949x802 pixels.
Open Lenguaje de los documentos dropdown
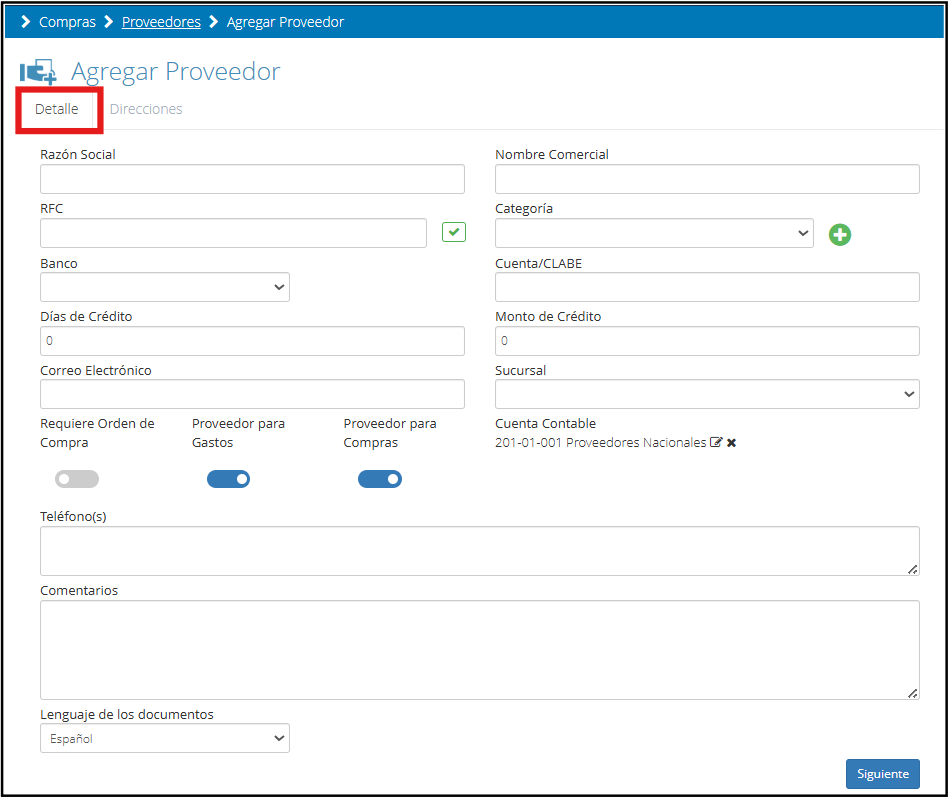(165, 738)
